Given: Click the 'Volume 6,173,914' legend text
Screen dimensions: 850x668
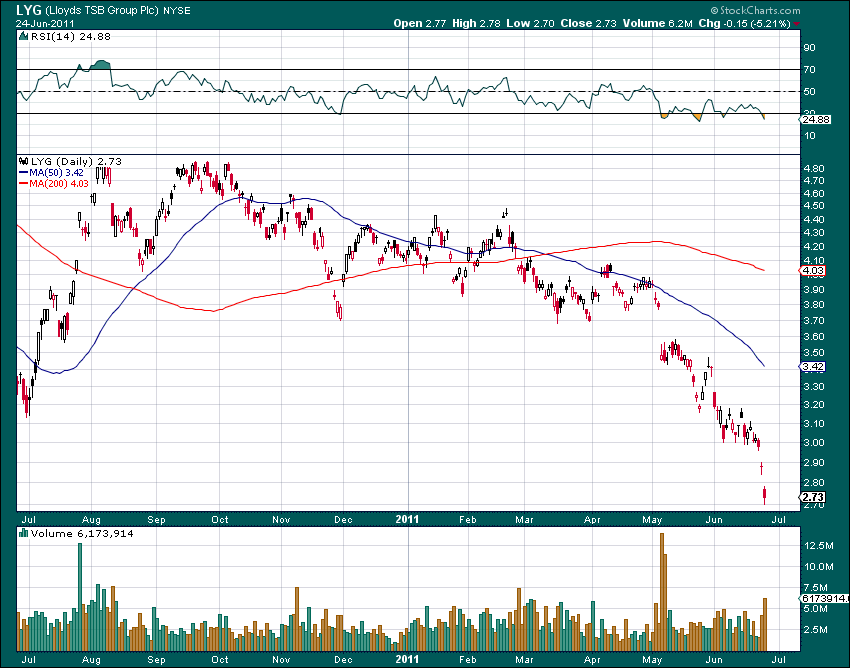Looking at the screenshot, I should point(82,534).
